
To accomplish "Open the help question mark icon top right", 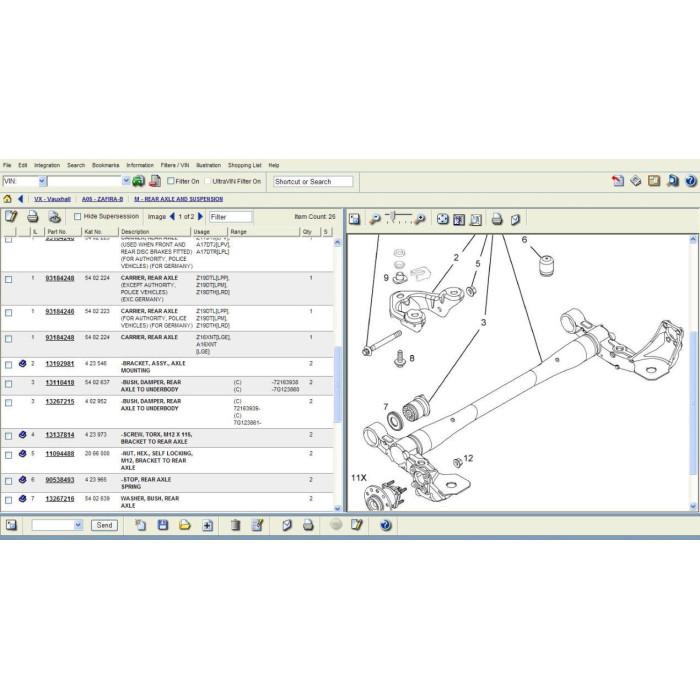I will click(691, 181).
